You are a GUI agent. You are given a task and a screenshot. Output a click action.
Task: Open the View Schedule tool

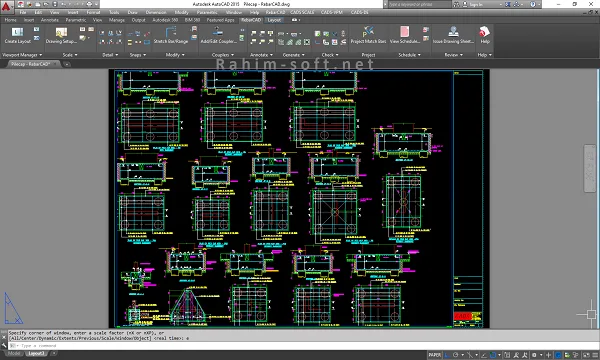point(405,35)
